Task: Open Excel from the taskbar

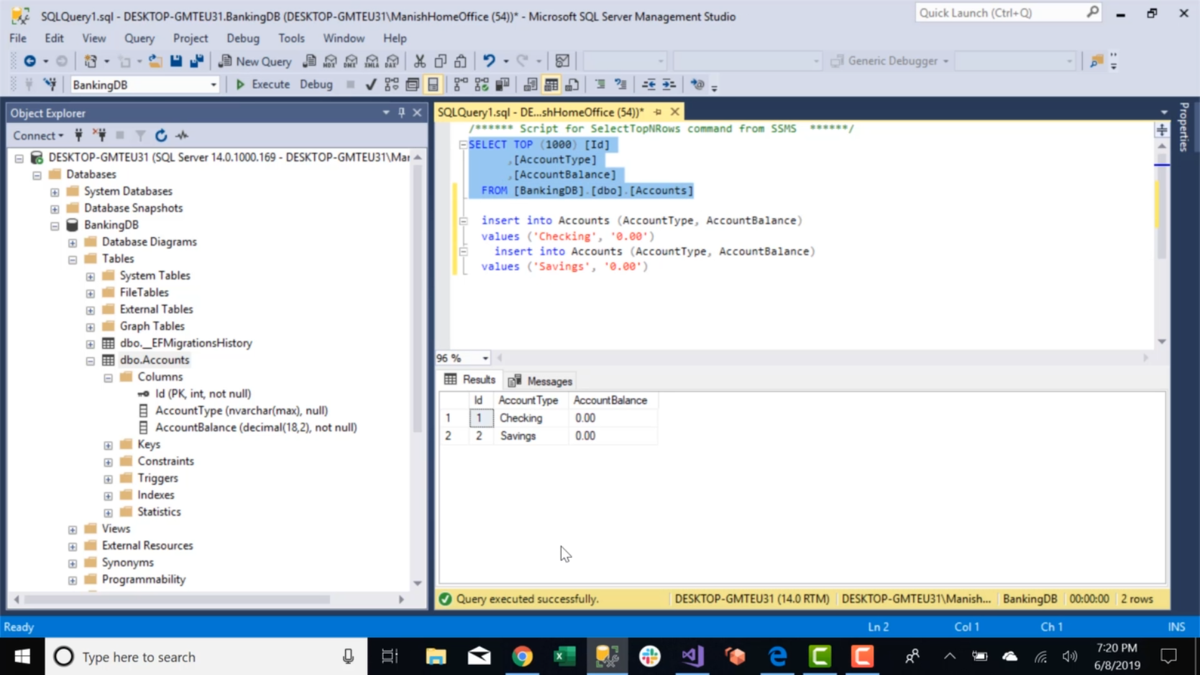Action: pyautogui.click(x=564, y=656)
